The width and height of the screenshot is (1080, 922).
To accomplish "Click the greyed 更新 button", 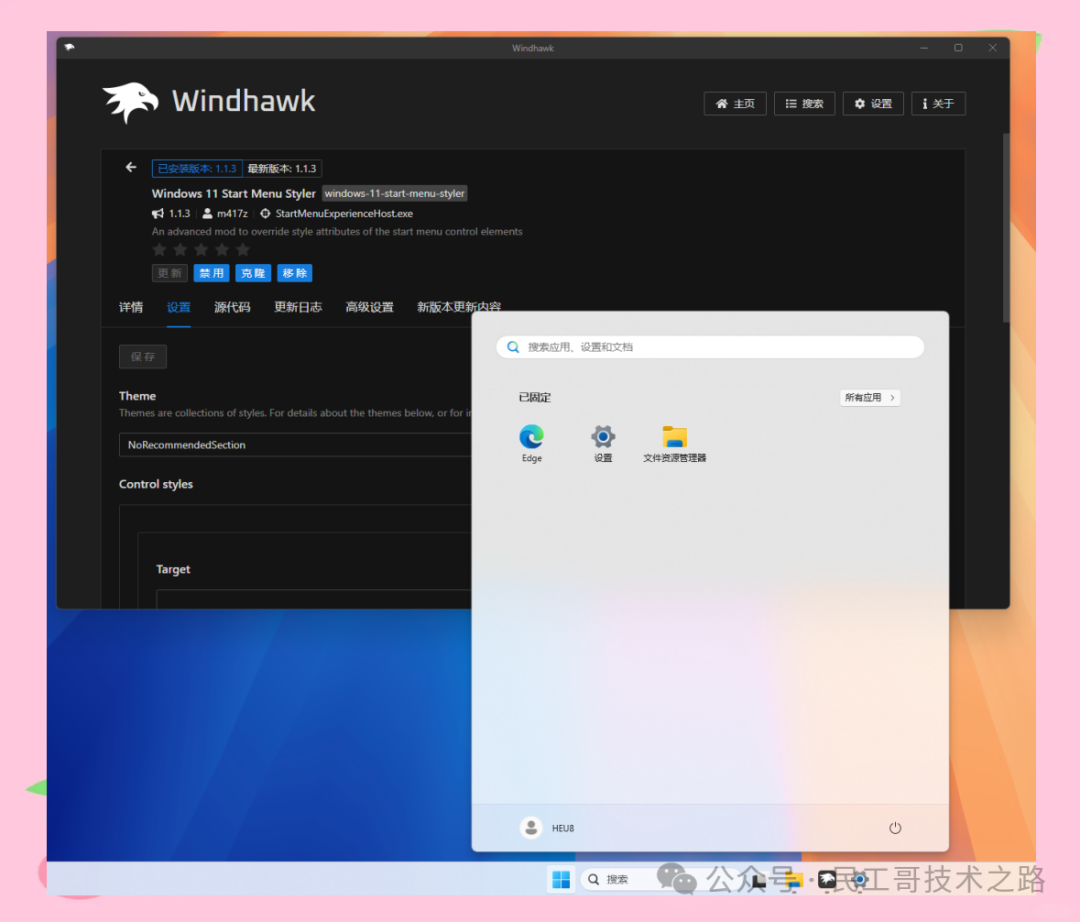I will (x=169, y=273).
